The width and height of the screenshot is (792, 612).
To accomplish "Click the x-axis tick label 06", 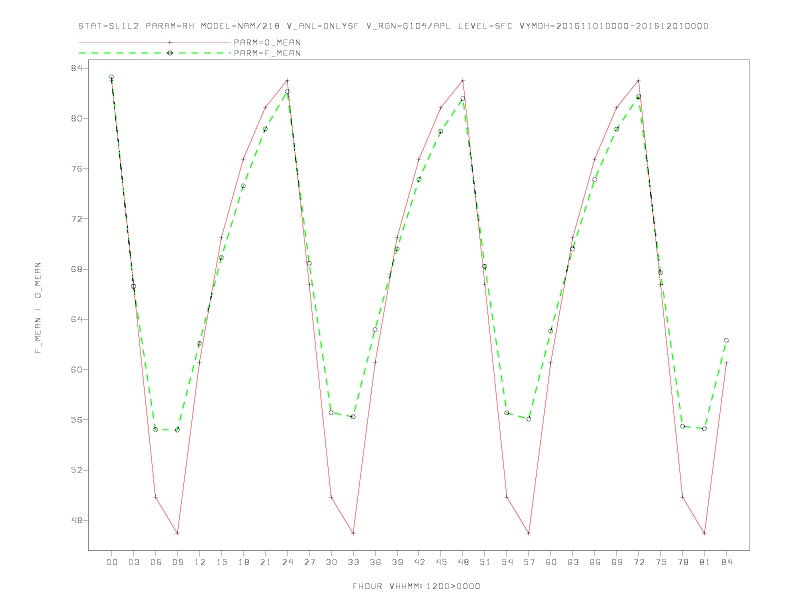I will [156, 562].
